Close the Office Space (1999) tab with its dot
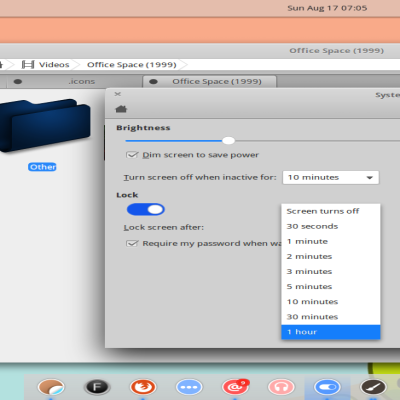Image resolution: width=400 pixels, height=400 pixels. [x=153, y=82]
